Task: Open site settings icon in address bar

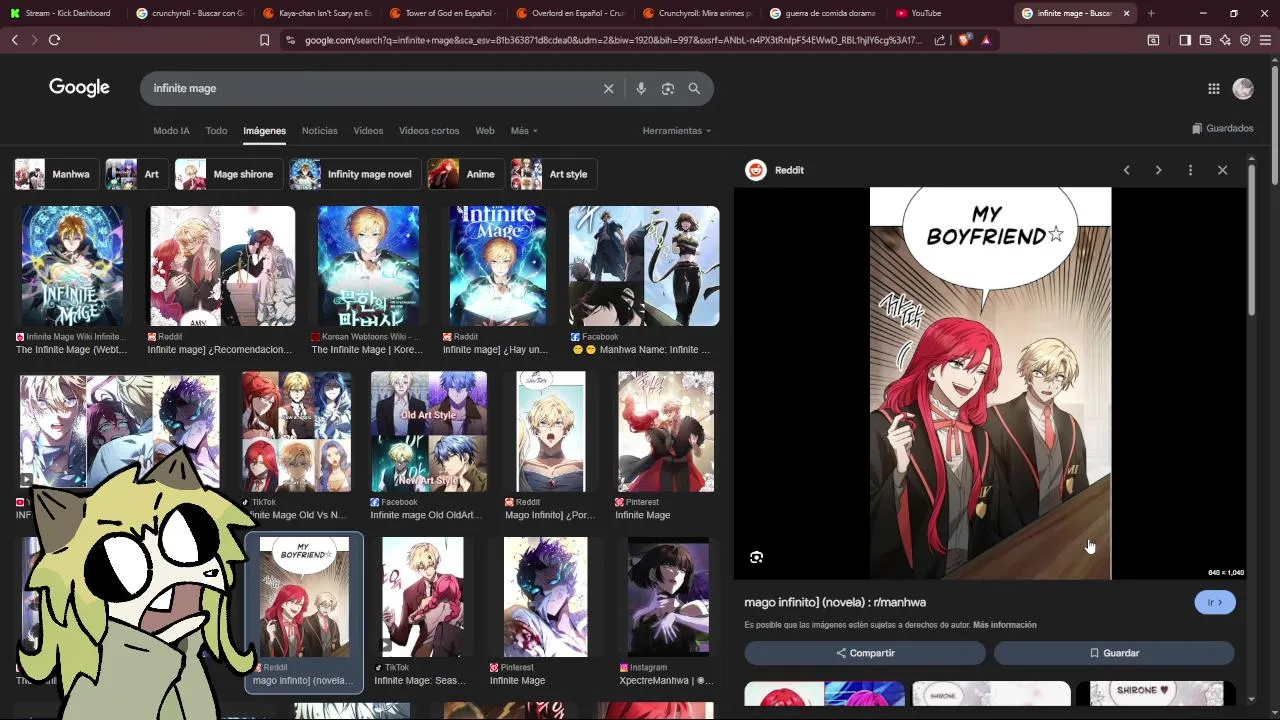Action: click(290, 40)
